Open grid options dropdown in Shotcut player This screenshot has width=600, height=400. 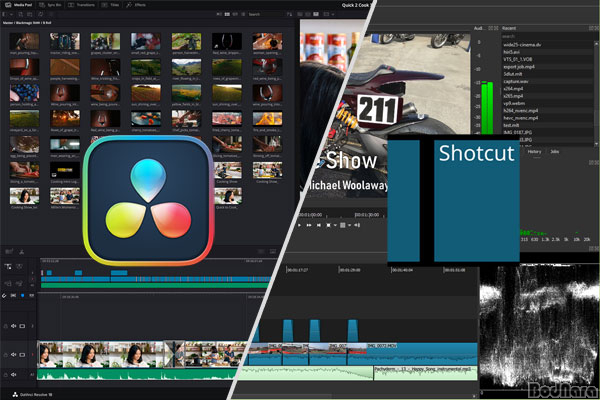349,225
